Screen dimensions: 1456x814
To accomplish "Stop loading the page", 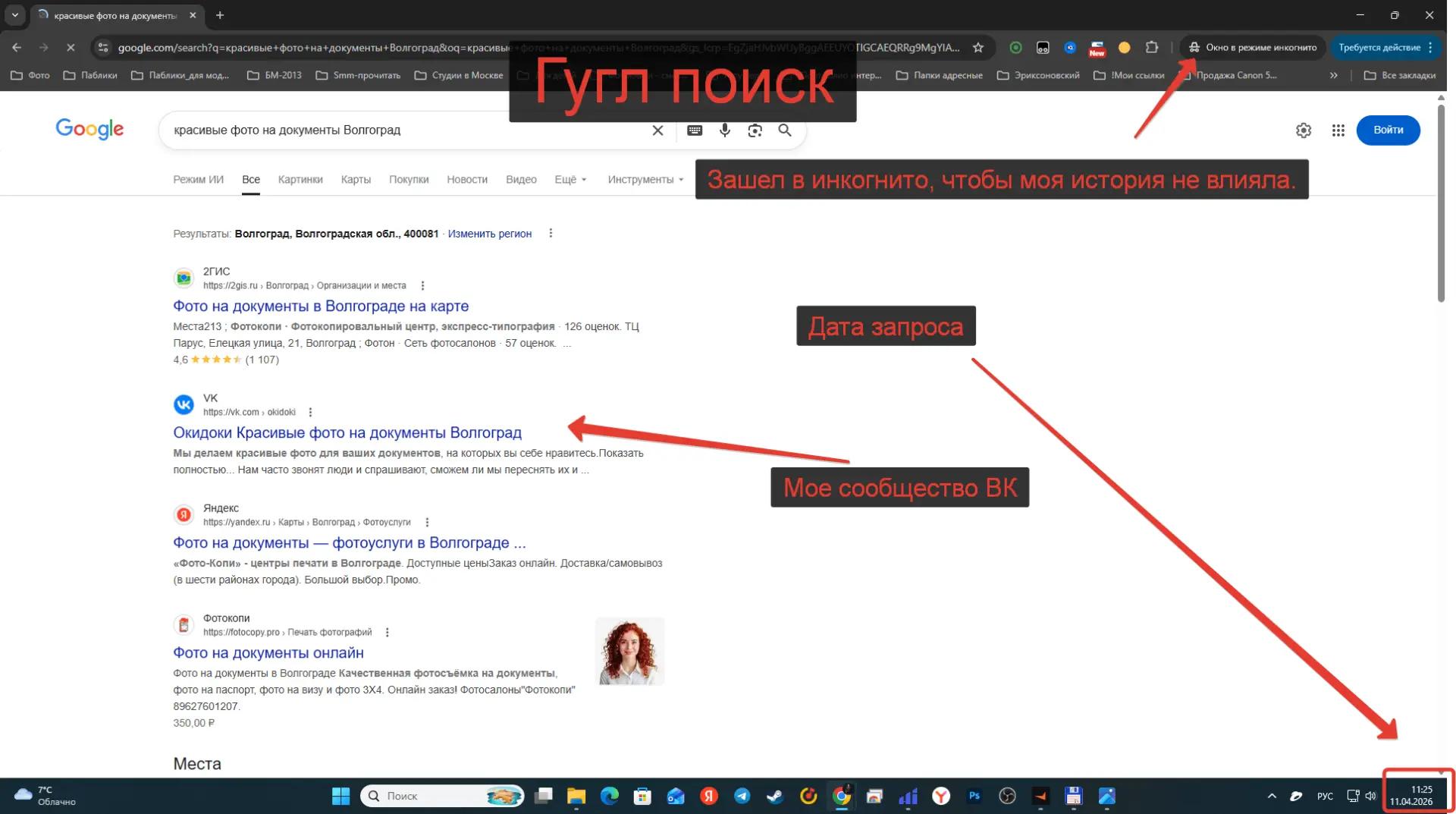I will 71,47.
